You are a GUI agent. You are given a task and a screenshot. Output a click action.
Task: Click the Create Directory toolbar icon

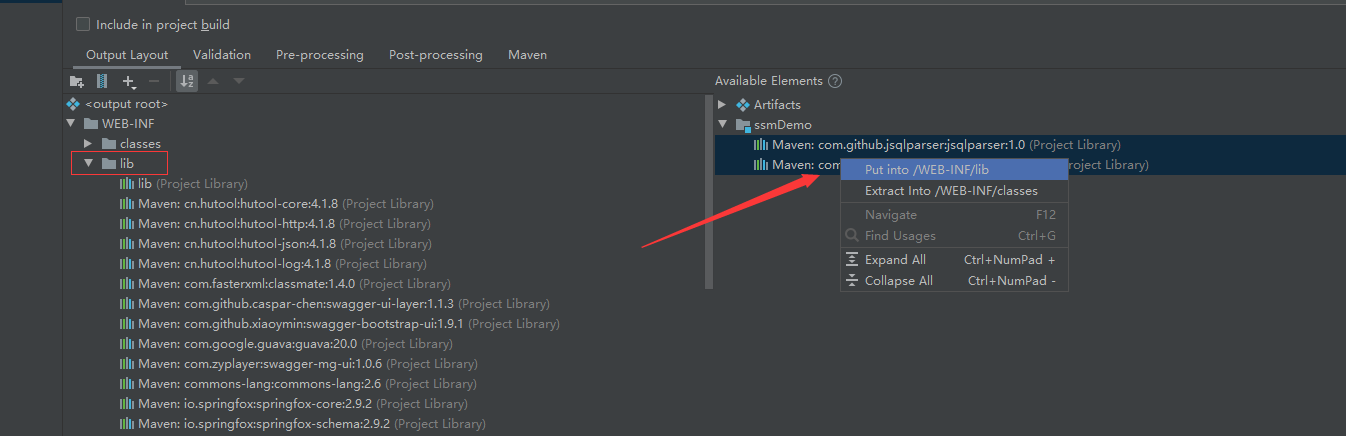77,81
